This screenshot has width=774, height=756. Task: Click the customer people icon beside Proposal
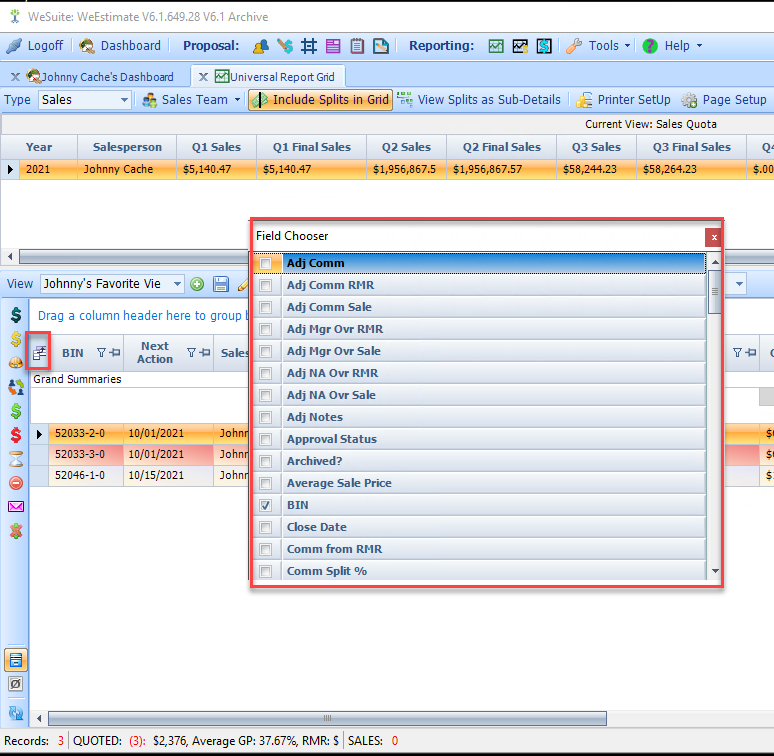coord(261,46)
